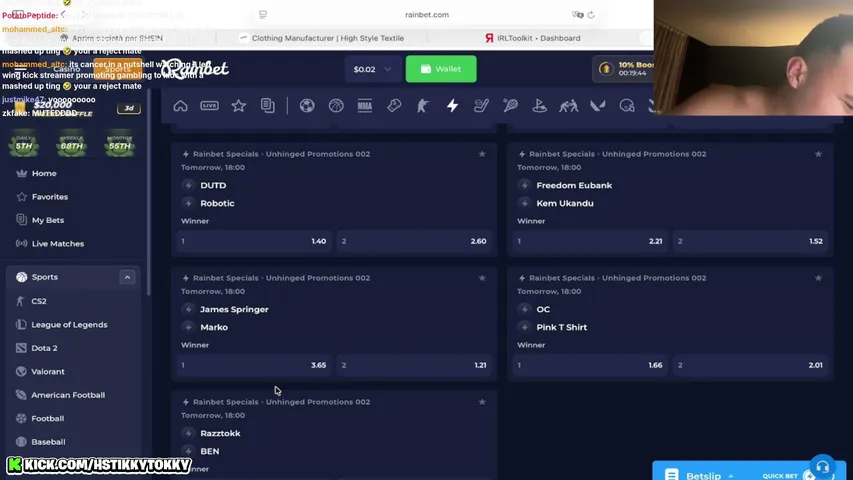Open the live support headset icon
853x480 pixels.
823,466
